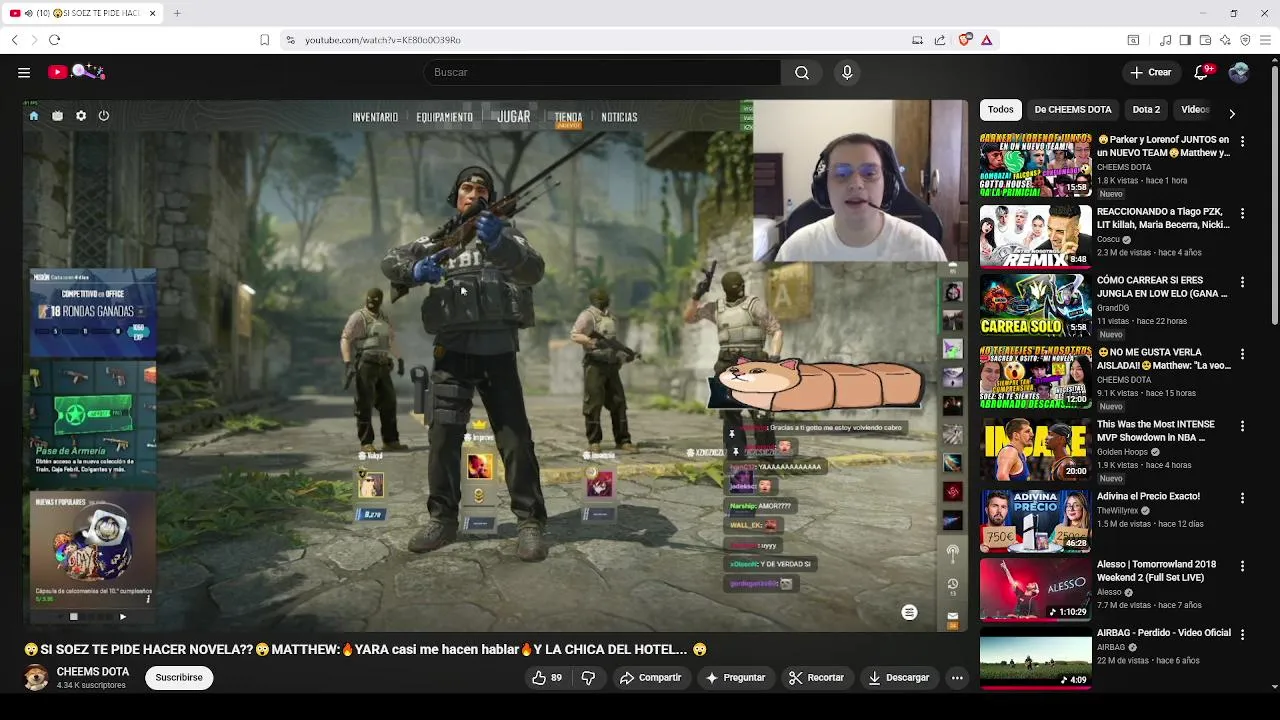Open a new browser tab

pos(177,13)
